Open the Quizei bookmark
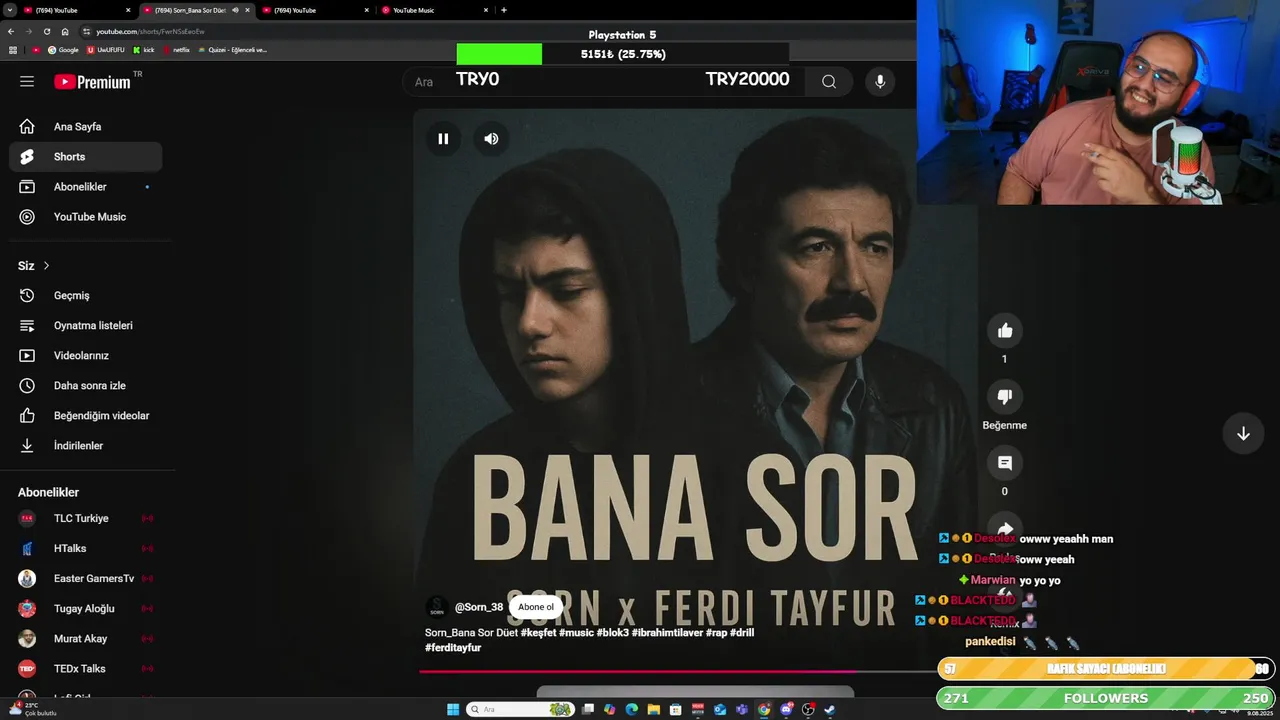The height and width of the screenshot is (720, 1280). point(232,49)
